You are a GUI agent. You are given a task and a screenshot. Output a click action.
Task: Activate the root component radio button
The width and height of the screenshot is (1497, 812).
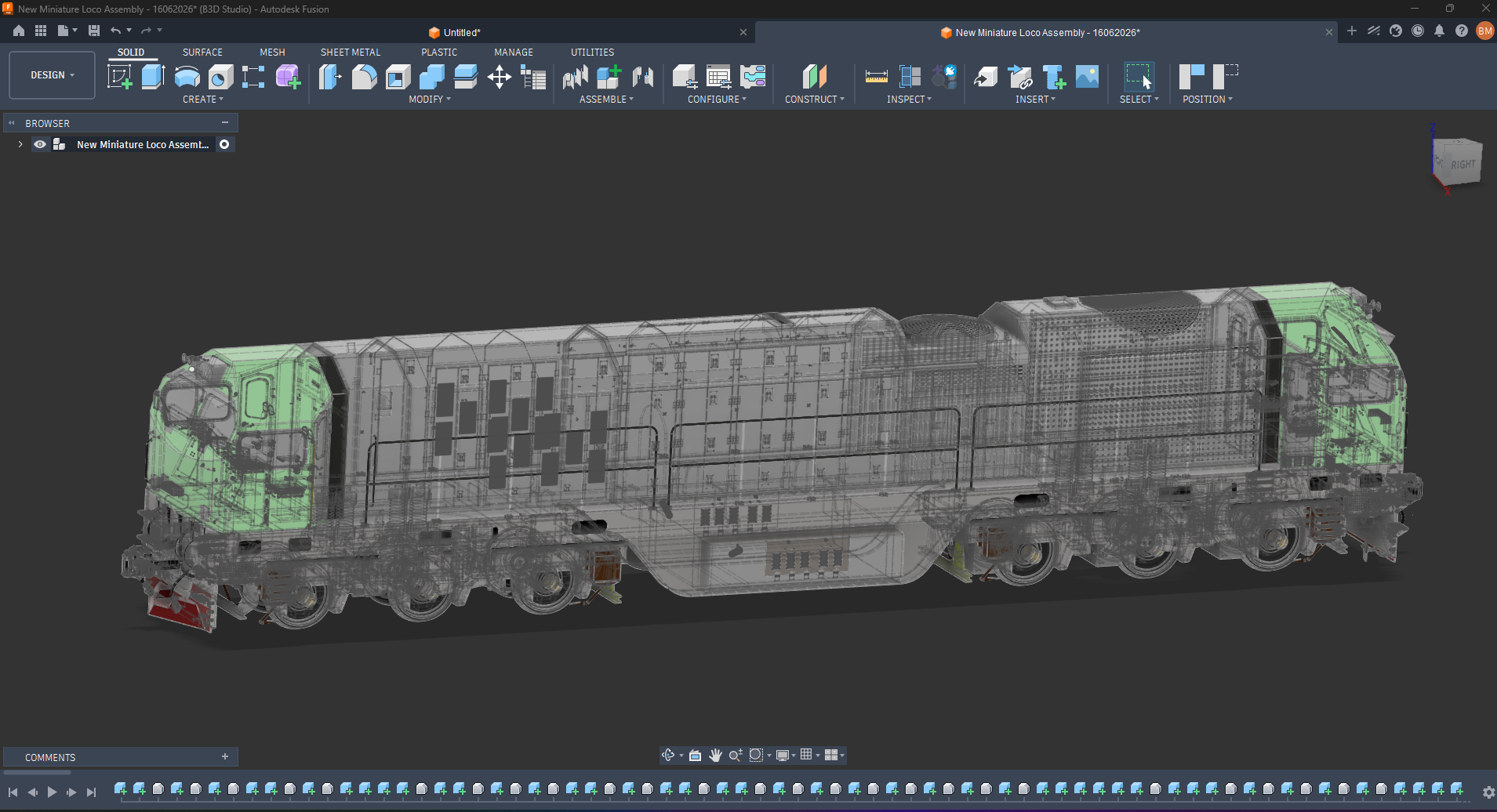pyautogui.click(x=224, y=144)
